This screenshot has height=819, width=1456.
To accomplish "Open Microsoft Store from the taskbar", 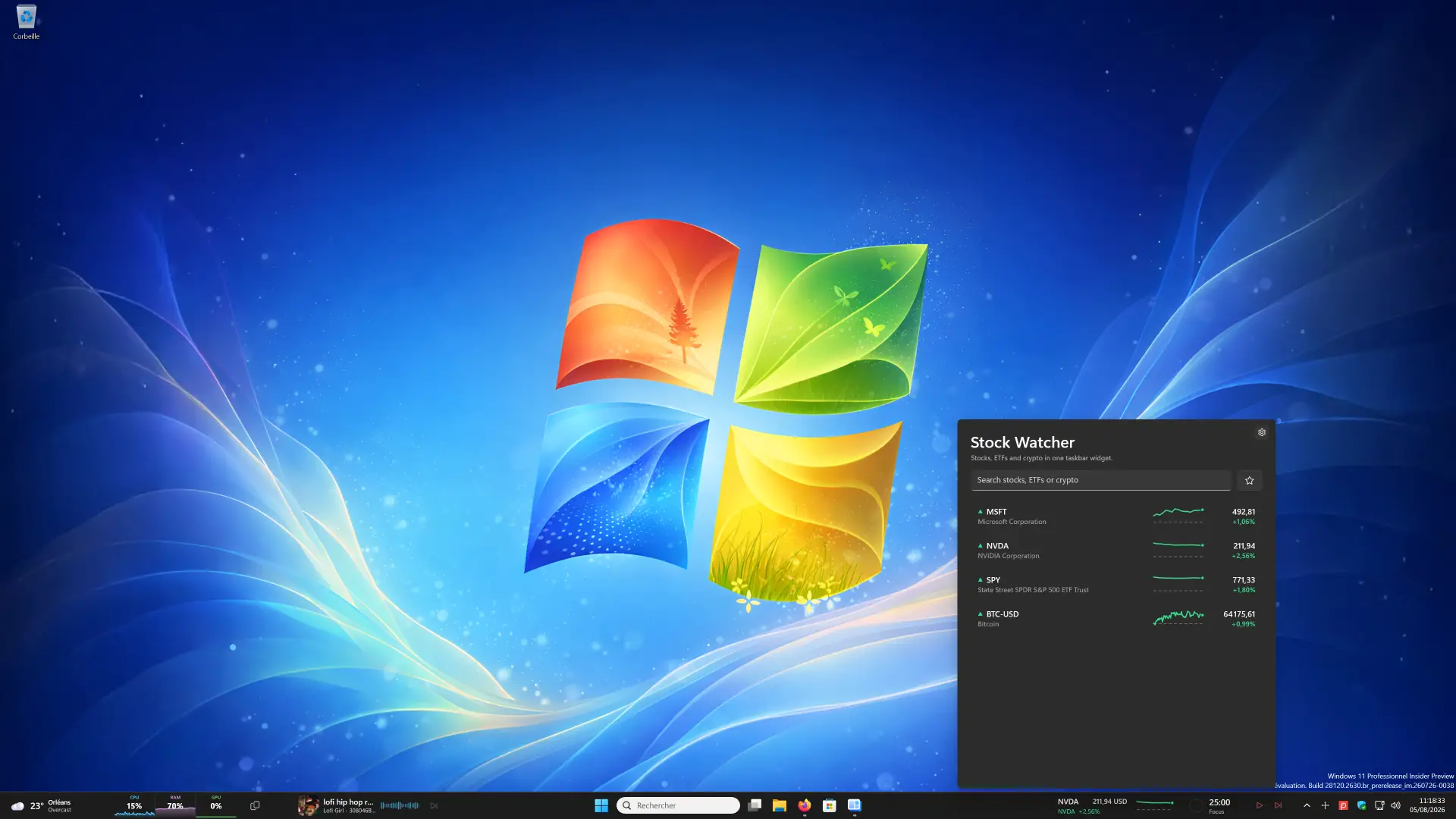I will [x=830, y=805].
